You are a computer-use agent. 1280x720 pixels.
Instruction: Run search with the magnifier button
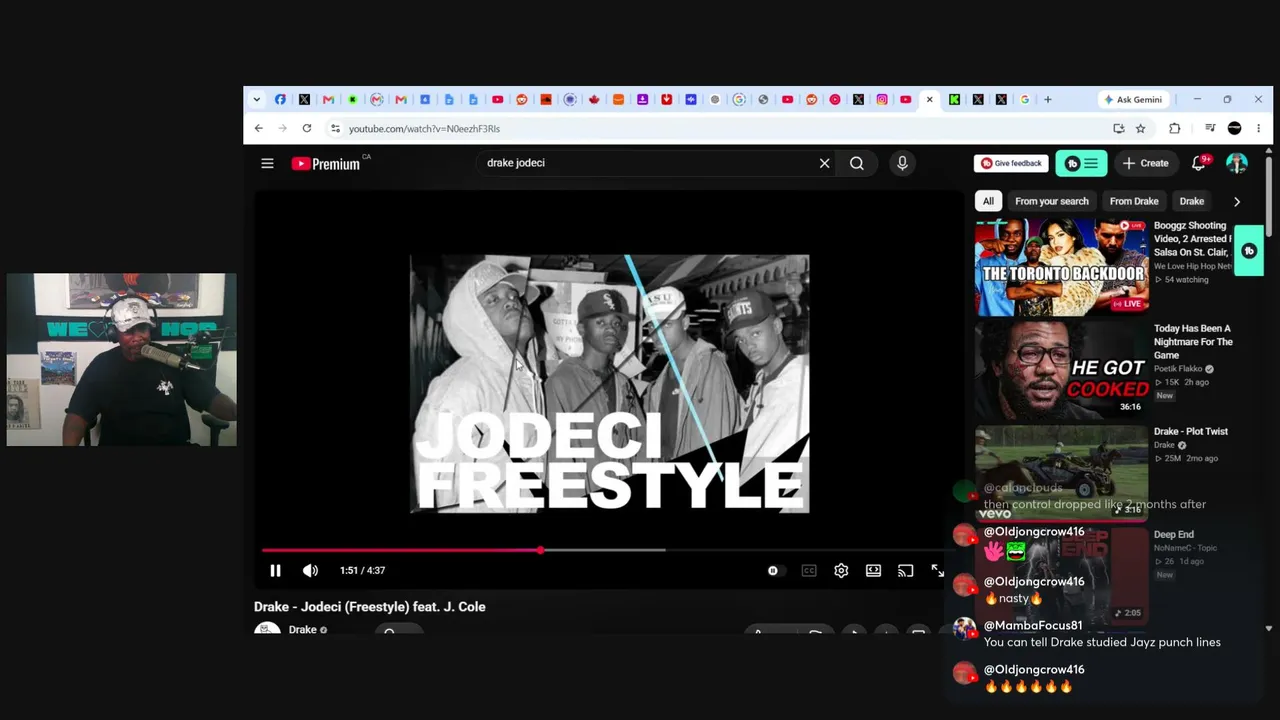[857, 163]
